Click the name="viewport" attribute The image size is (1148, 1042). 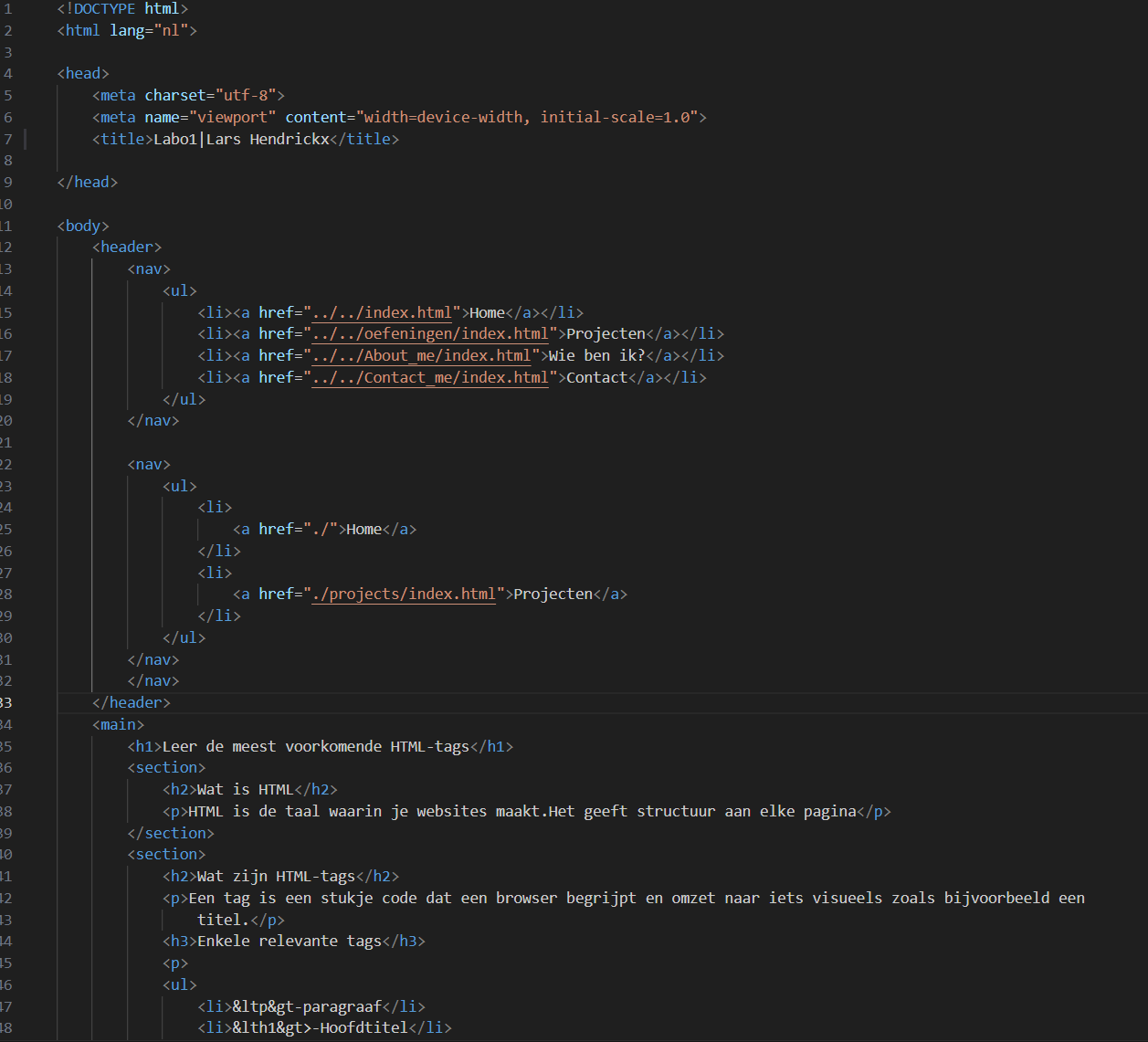210,118
